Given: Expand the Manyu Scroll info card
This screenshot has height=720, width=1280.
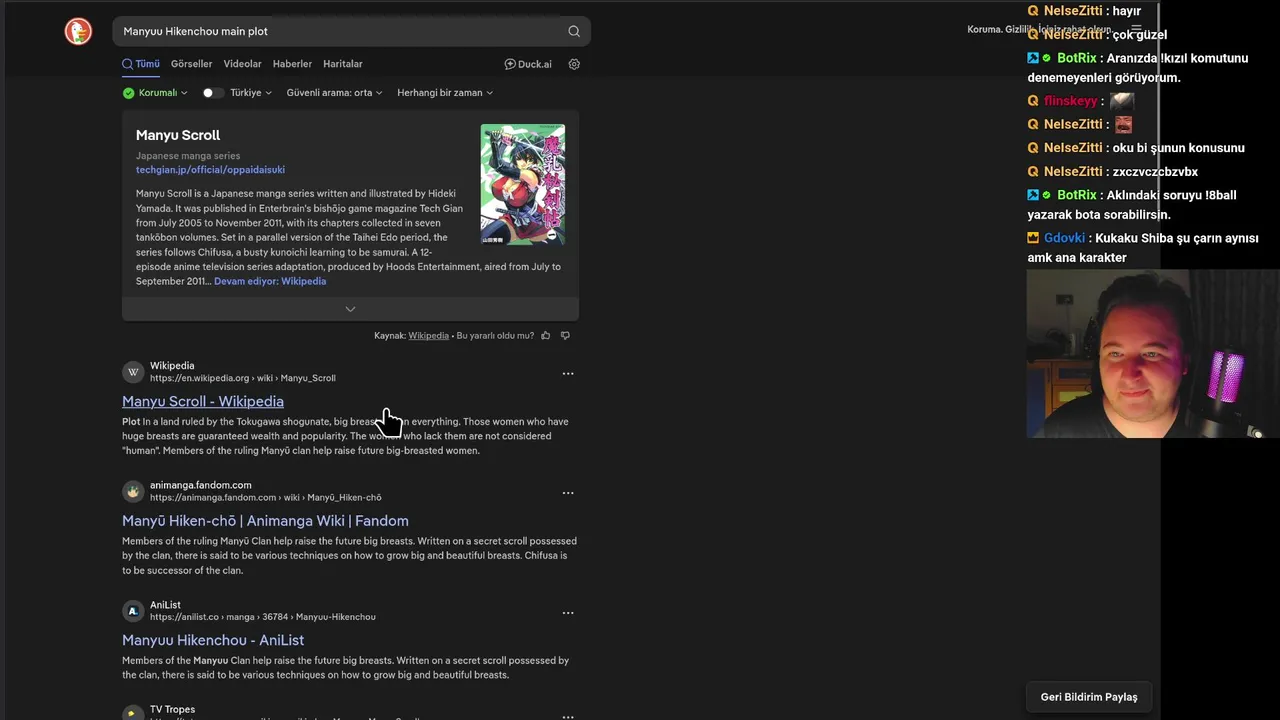Looking at the screenshot, I should (x=350, y=309).
